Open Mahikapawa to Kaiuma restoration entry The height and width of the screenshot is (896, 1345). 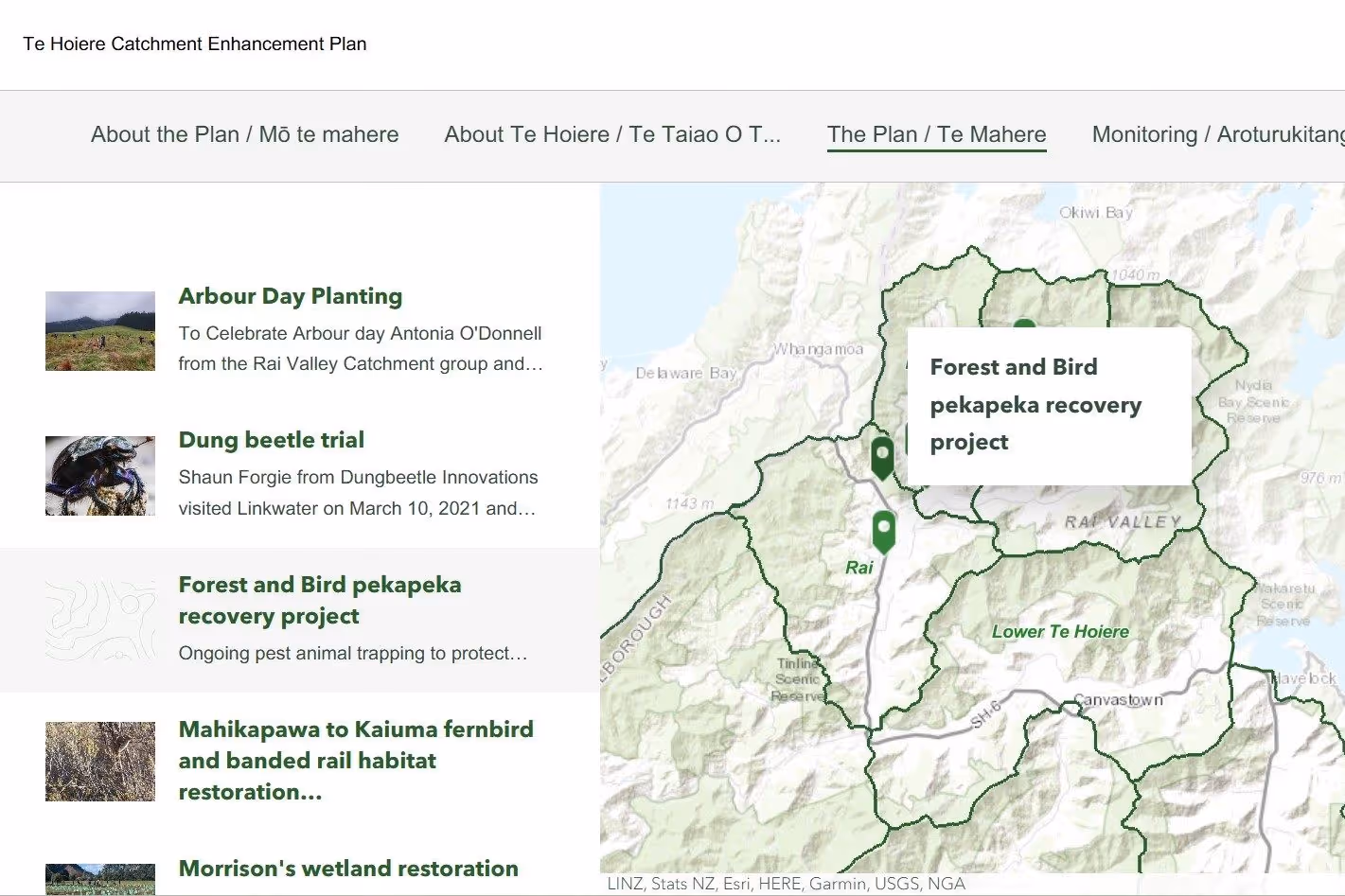[x=356, y=760]
